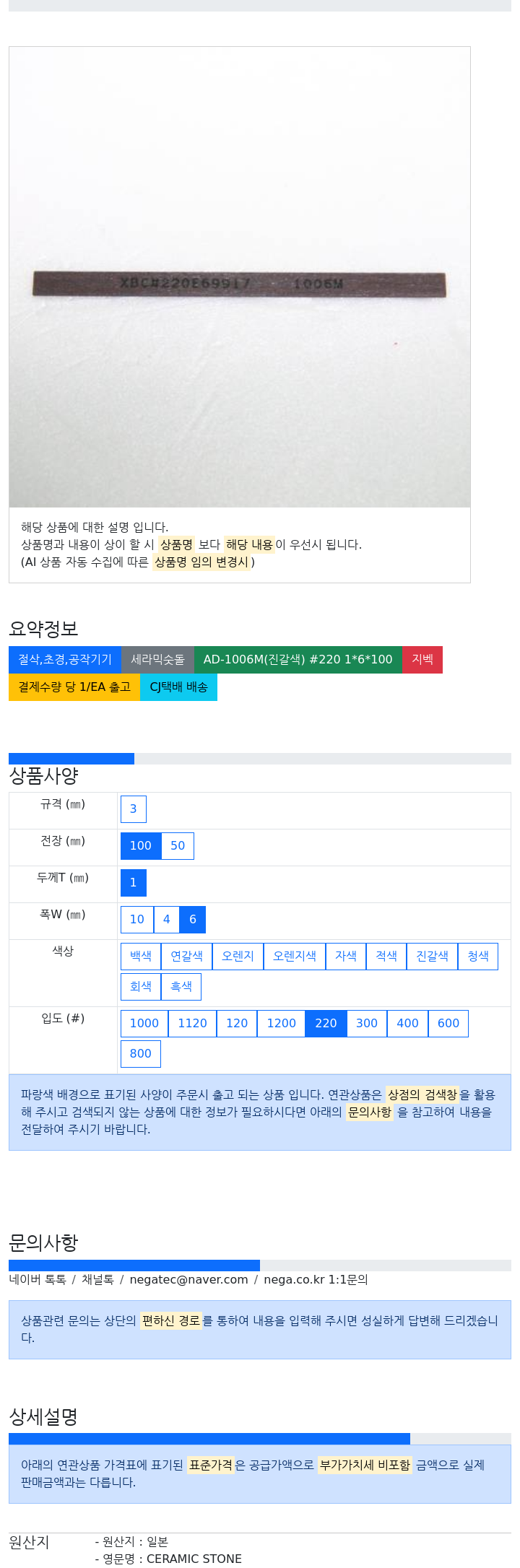Select the 절삭,초경,공작기기 category tag
Viewport: 520px width, 1568px height.
coord(65,660)
